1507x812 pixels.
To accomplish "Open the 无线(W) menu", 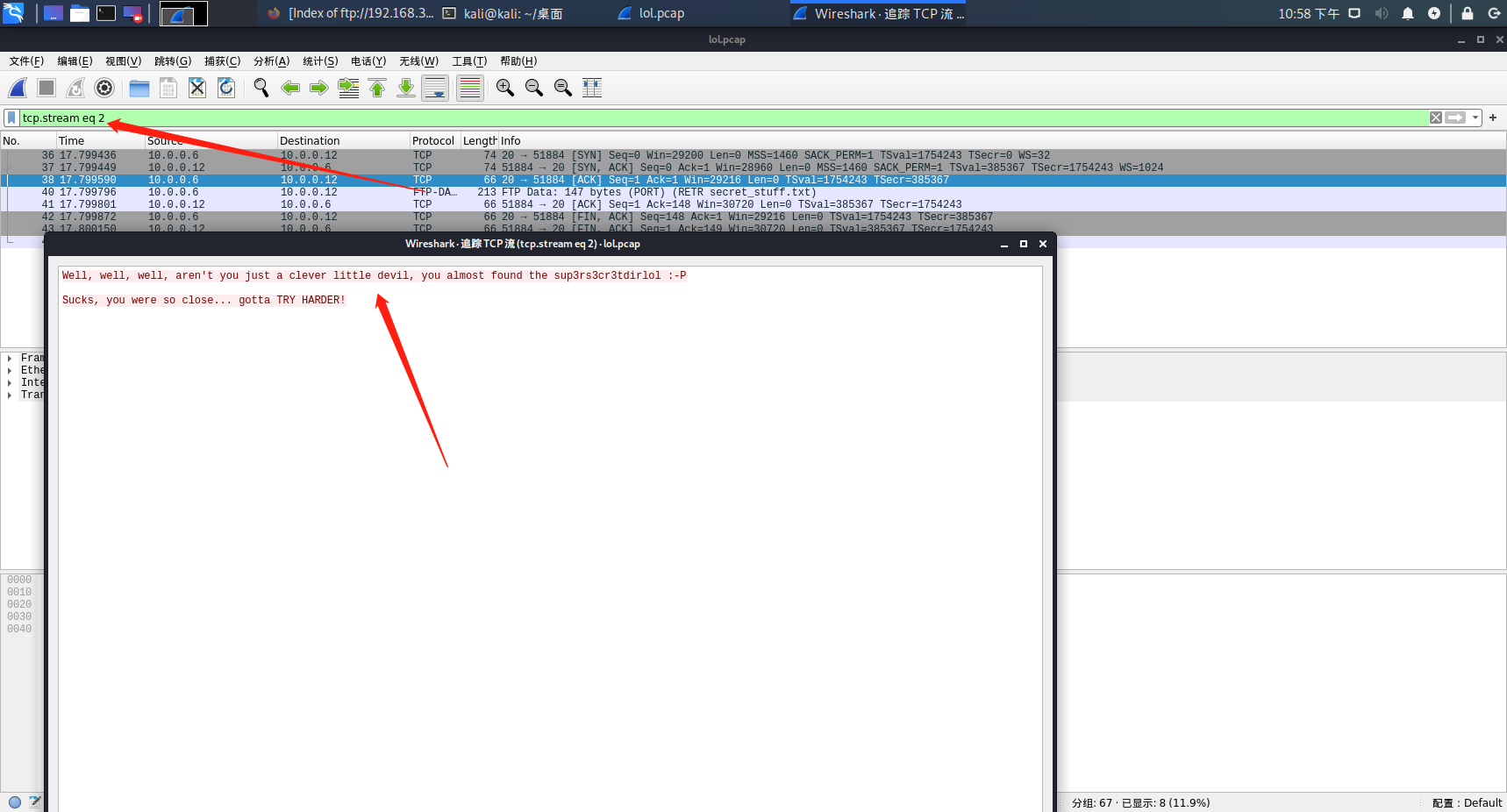I will coord(418,61).
